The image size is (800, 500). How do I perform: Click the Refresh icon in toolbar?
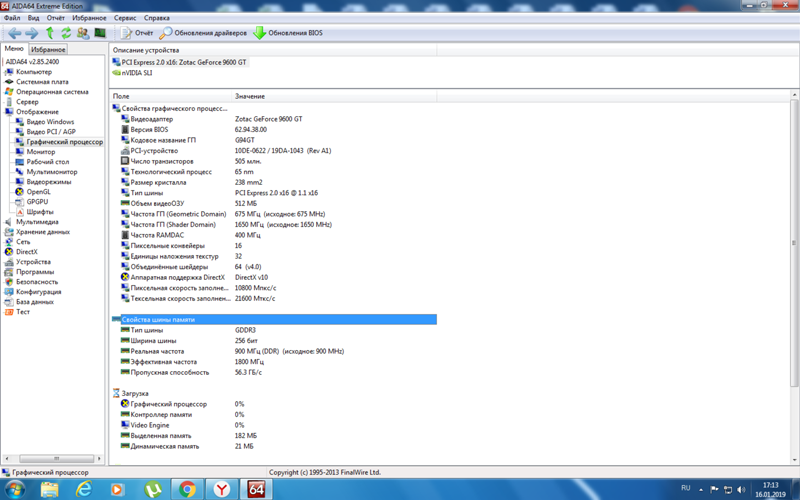pyautogui.click(x=66, y=33)
